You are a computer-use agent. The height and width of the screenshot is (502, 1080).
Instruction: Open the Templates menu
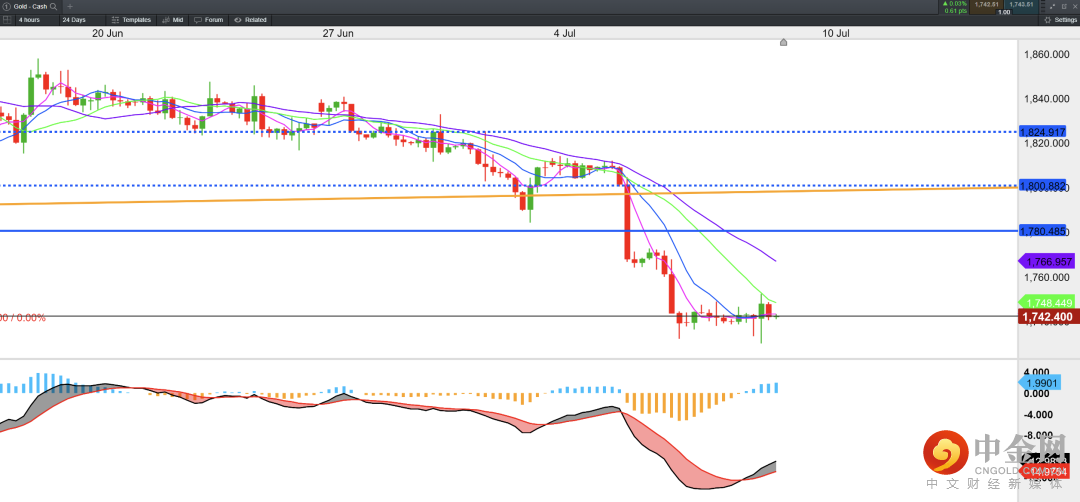[131, 20]
